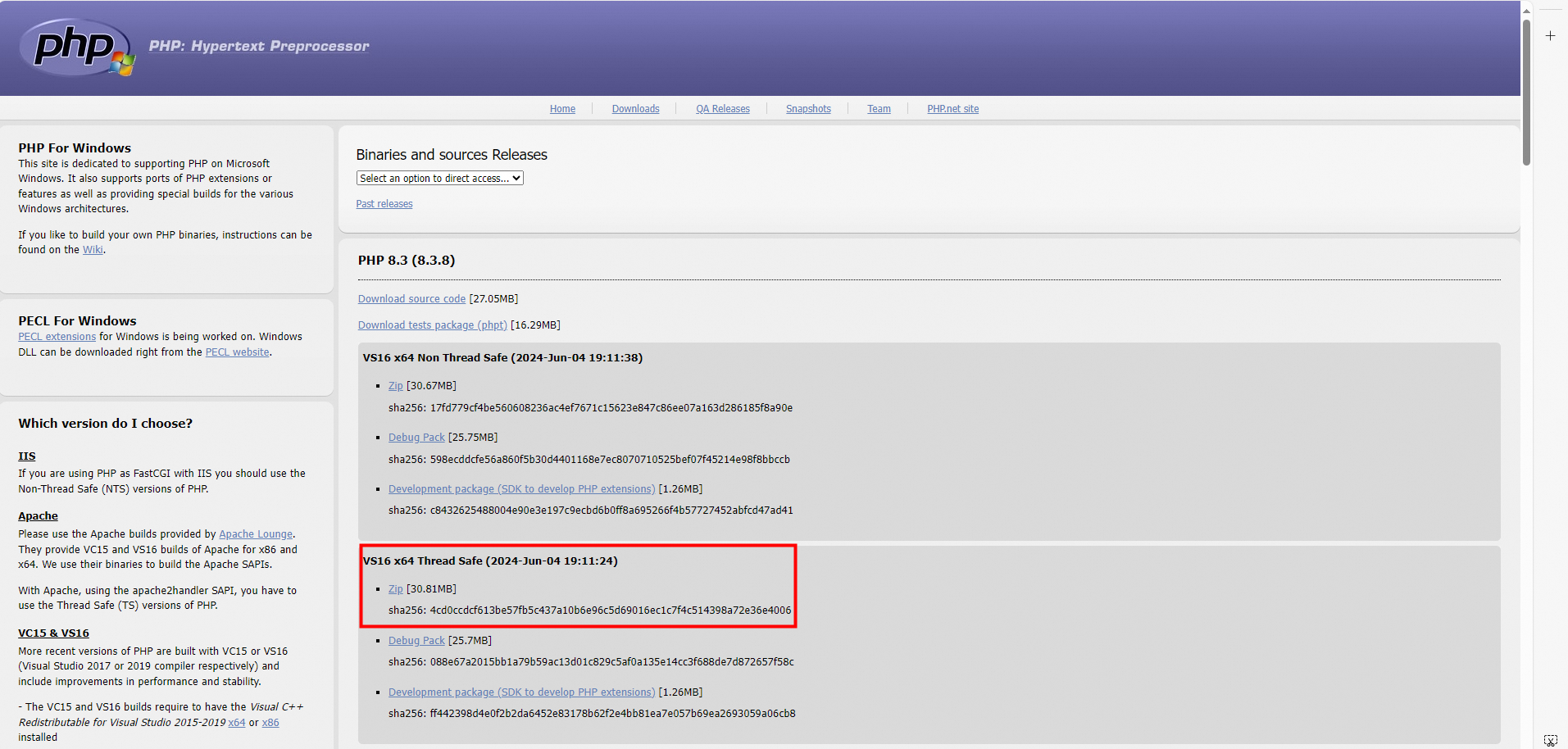Open the Home navigation link
The width and height of the screenshot is (1568, 749).
coord(562,109)
